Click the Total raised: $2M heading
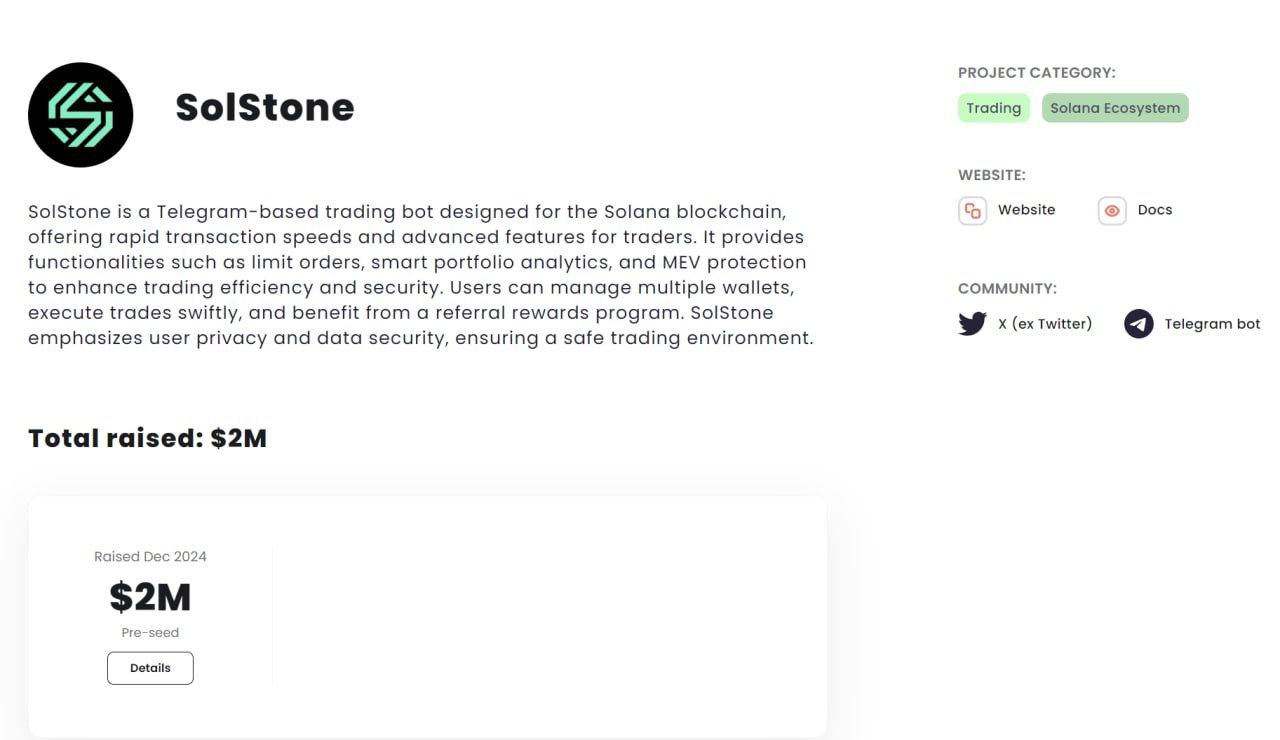This screenshot has height=740, width=1280. (147, 438)
